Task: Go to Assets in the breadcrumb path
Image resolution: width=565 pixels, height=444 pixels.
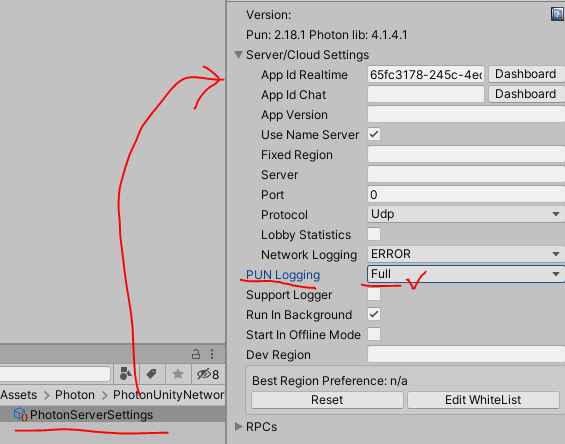Action: [19, 395]
